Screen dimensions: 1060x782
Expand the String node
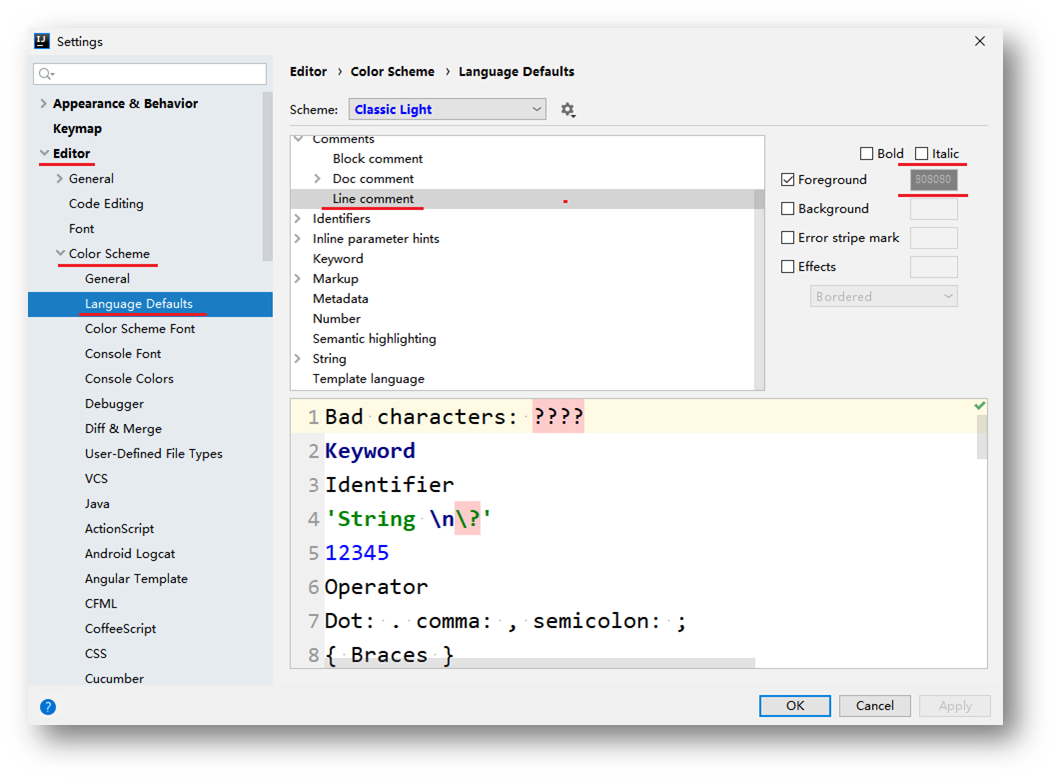297,359
